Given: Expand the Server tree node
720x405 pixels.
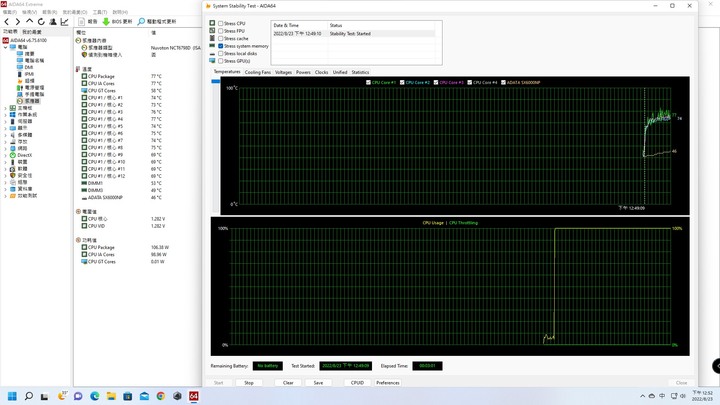Looking at the screenshot, I should (x=6, y=121).
